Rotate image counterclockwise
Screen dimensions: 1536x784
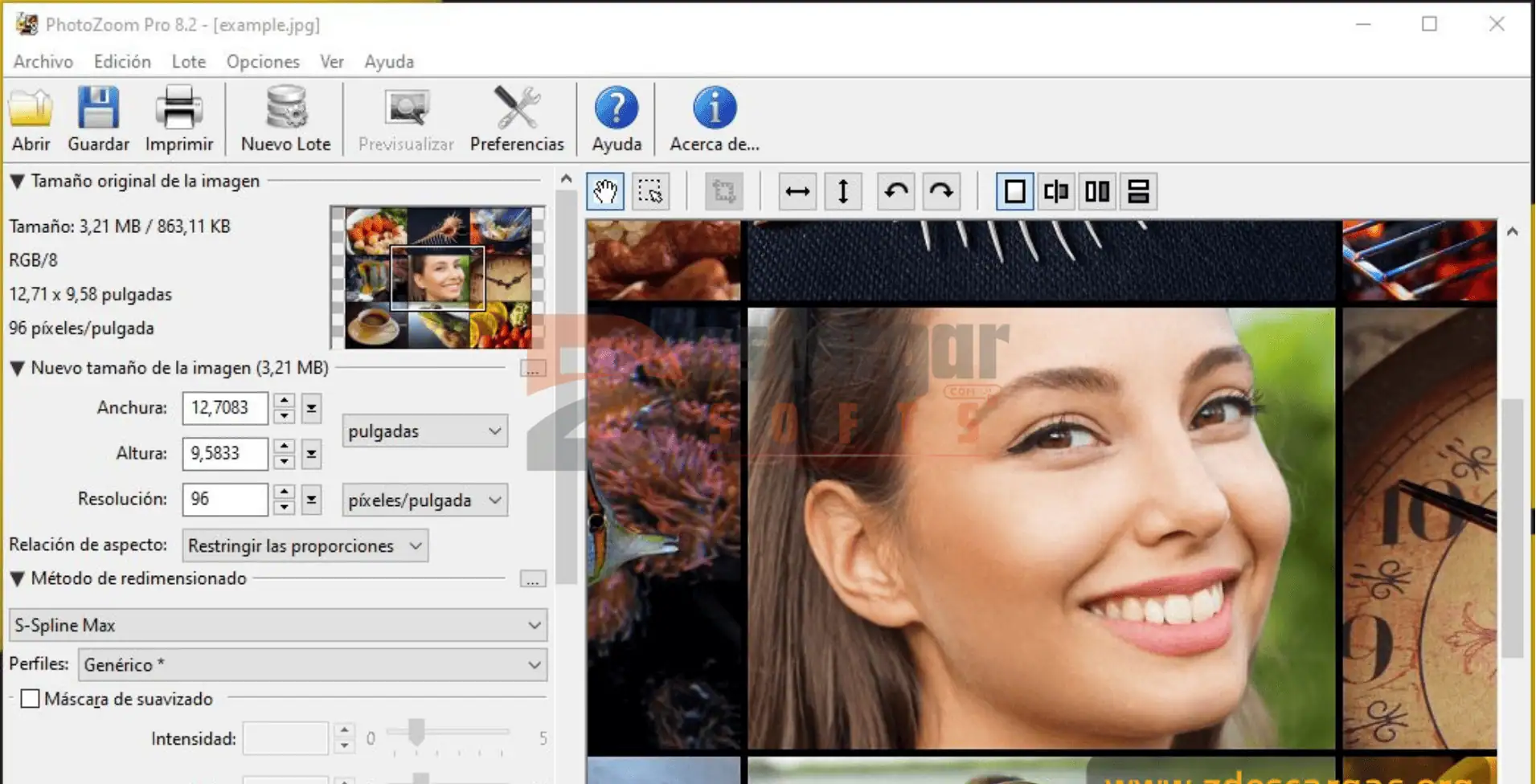pos(895,191)
